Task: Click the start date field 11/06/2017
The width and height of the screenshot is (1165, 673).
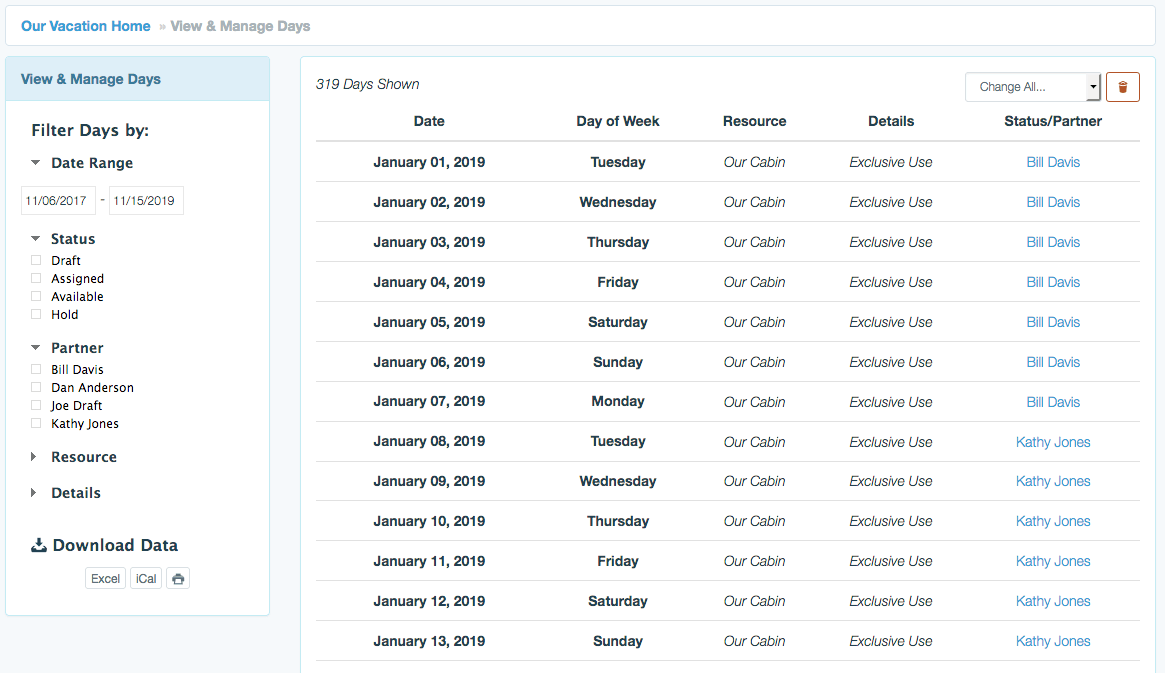Action: [x=58, y=201]
